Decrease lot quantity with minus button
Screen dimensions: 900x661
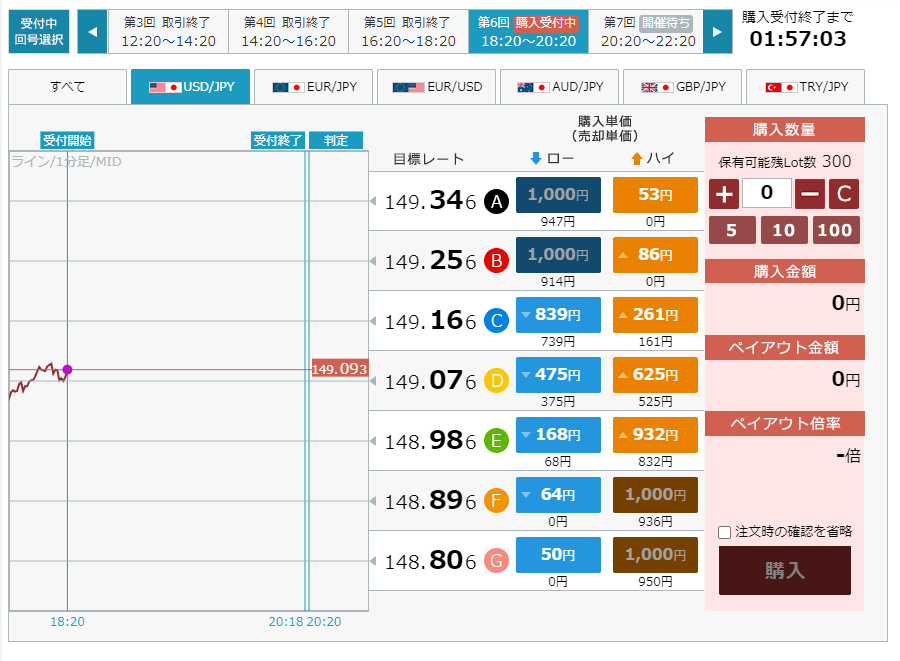click(x=810, y=194)
